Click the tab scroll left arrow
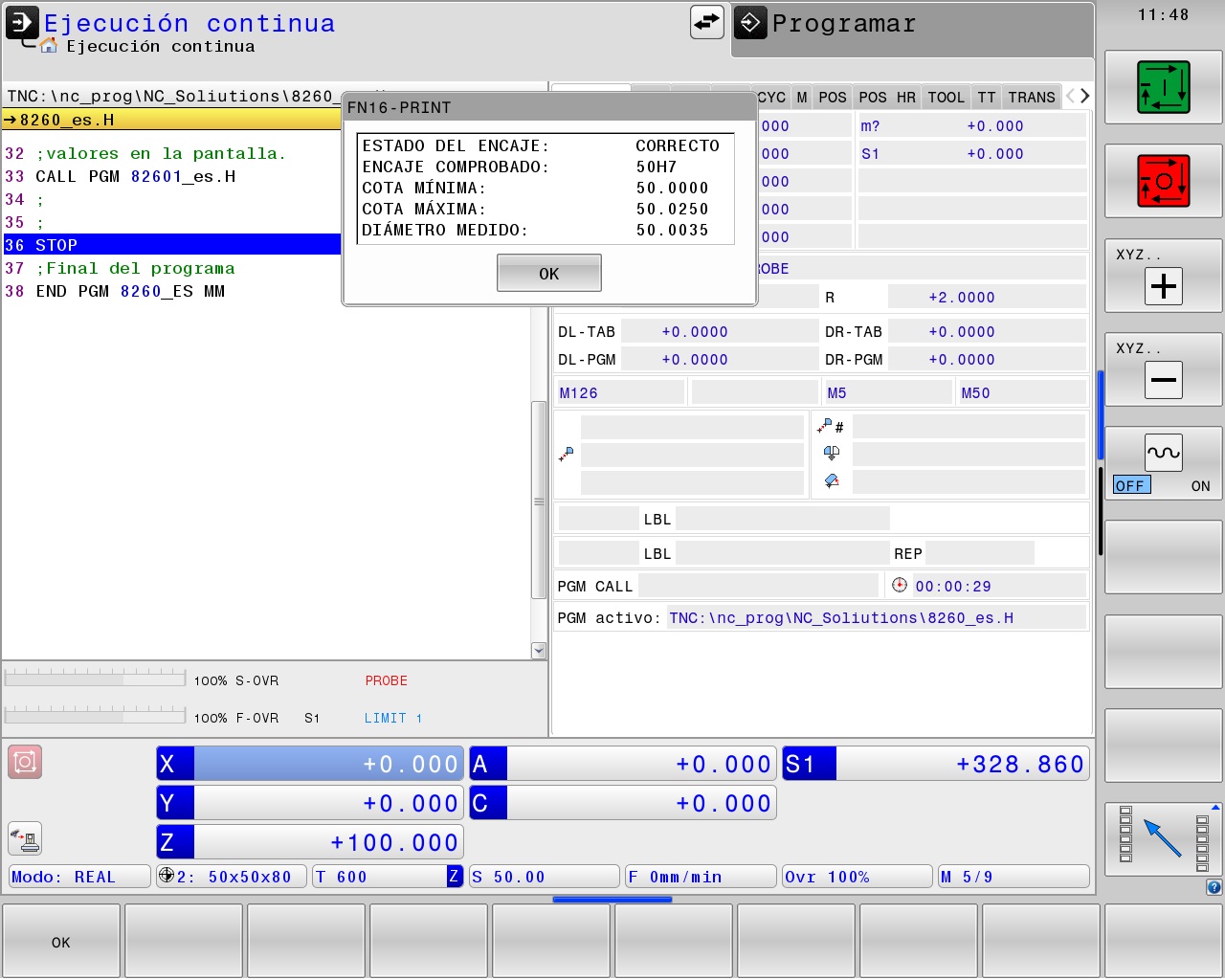 pyautogui.click(x=1071, y=96)
